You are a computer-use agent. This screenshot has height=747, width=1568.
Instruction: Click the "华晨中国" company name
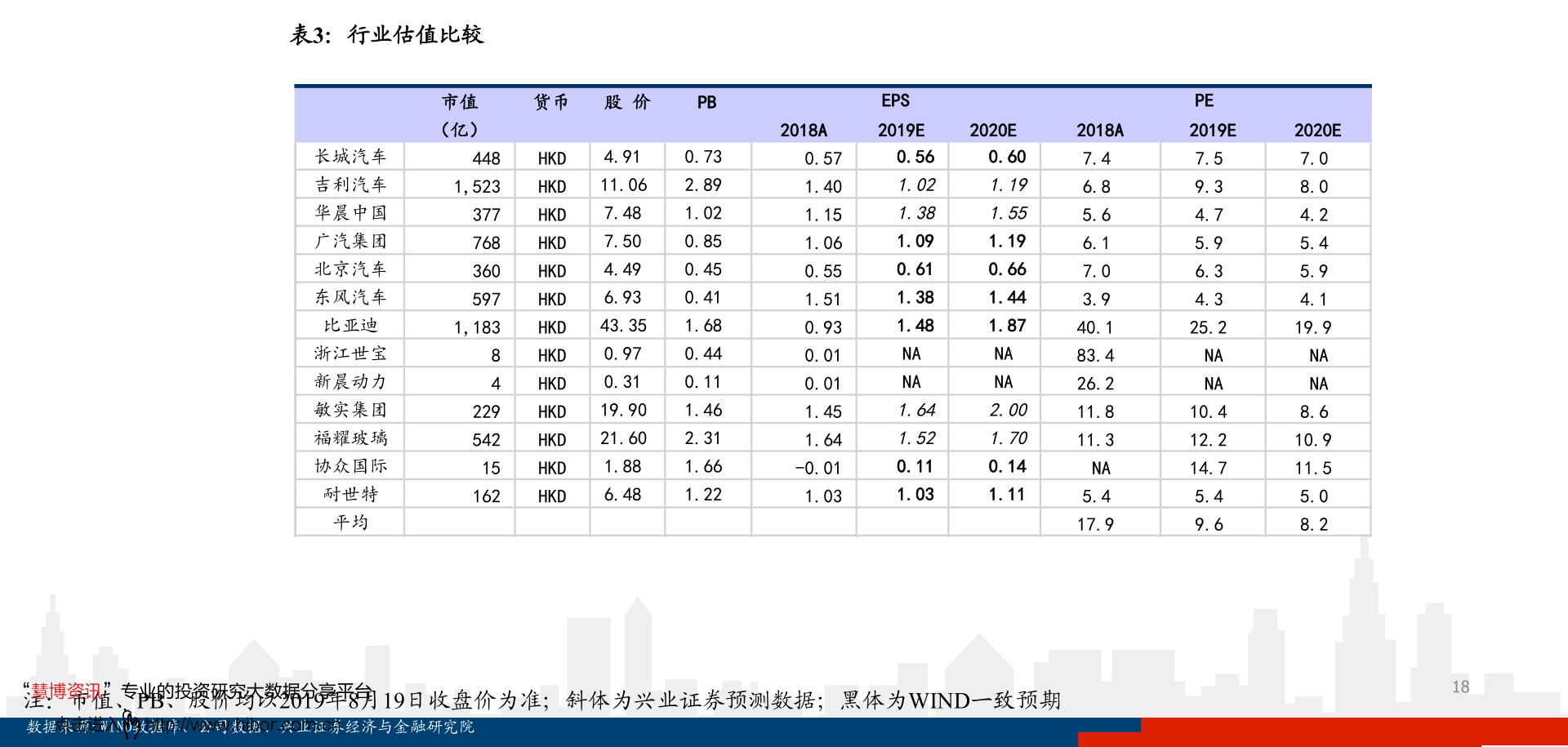point(350,212)
